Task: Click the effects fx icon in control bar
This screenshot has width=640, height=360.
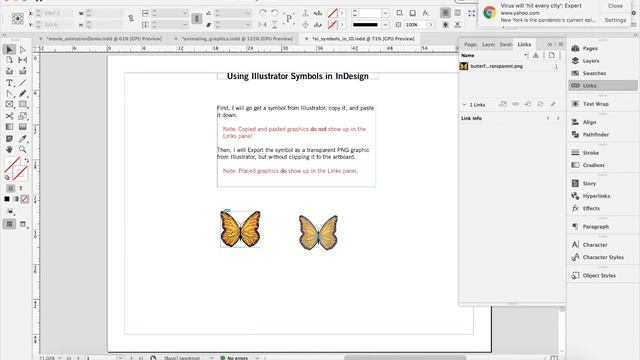Action: [x=426, y=13]
